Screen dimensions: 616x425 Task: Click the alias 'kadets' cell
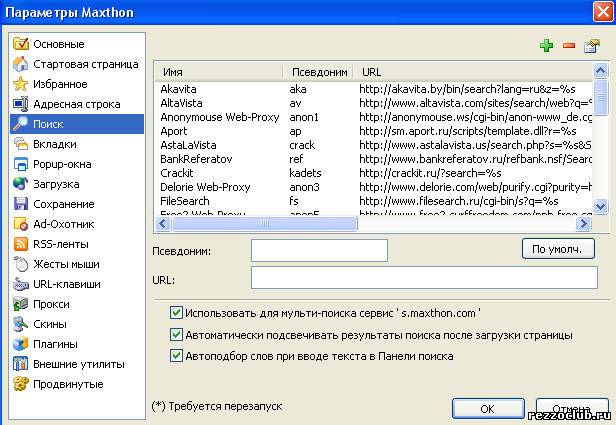coord(305,173)
